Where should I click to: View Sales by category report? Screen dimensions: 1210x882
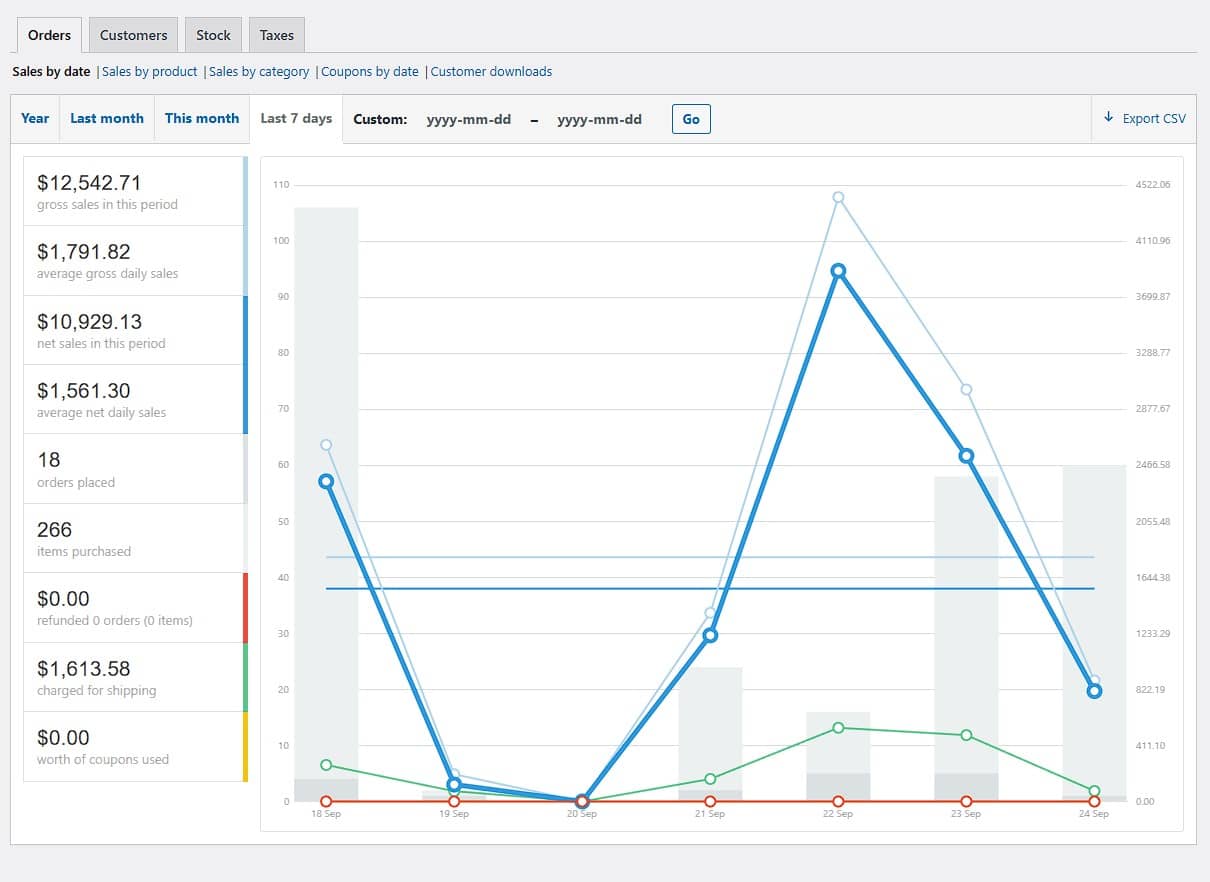(x=259, y=72)
